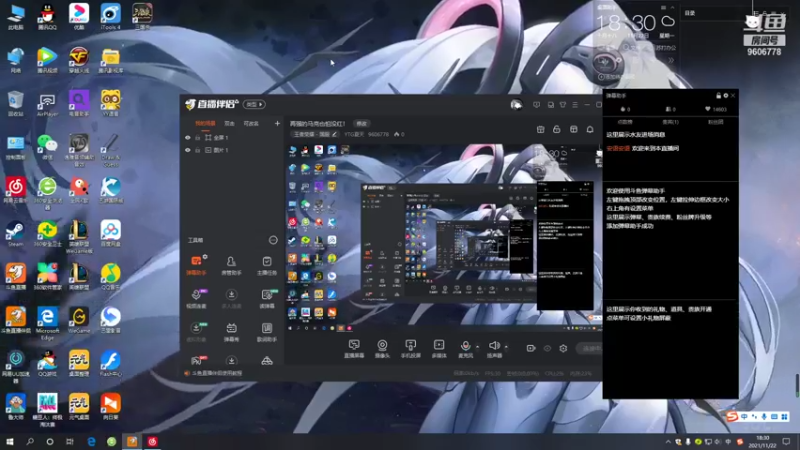Toggle the preview eye icon in the bottom toolbar

click(x=547, y=348)
